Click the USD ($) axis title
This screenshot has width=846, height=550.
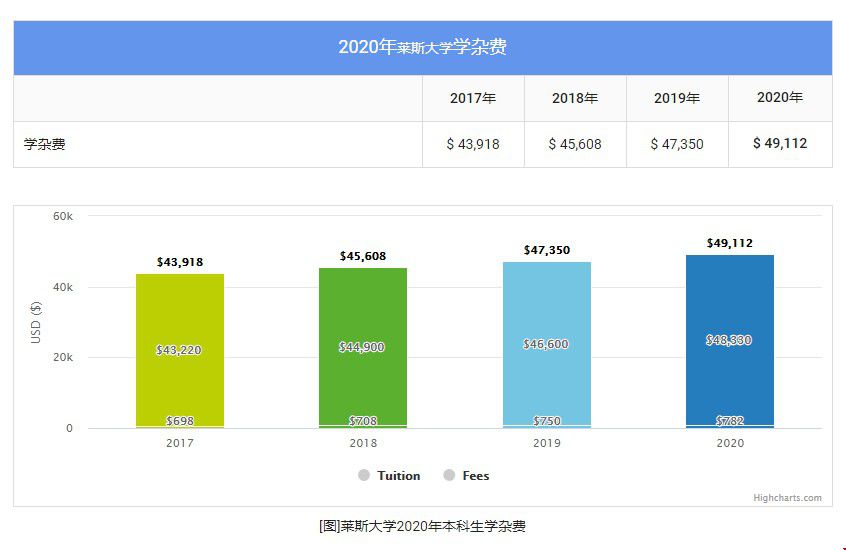[x=36, y=322]
